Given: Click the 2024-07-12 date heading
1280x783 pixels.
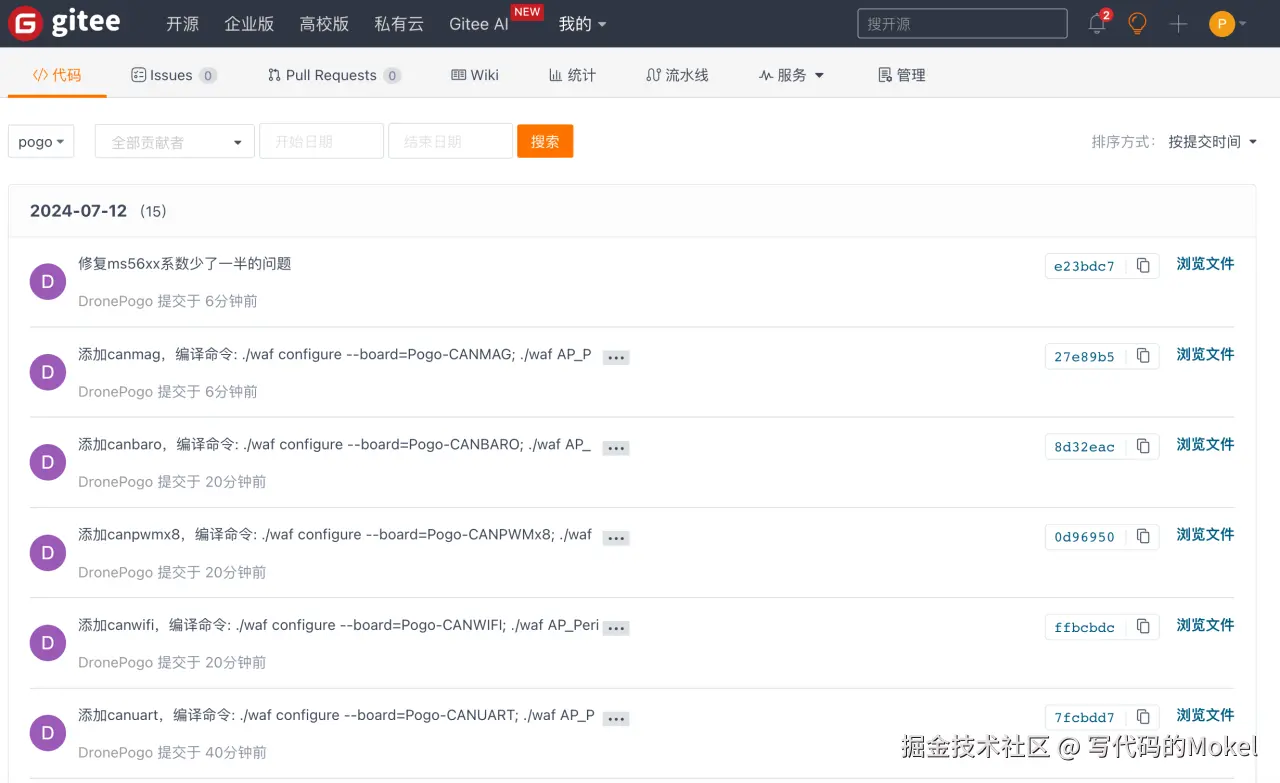Looking at the screenshot, I should coord(78,211).
